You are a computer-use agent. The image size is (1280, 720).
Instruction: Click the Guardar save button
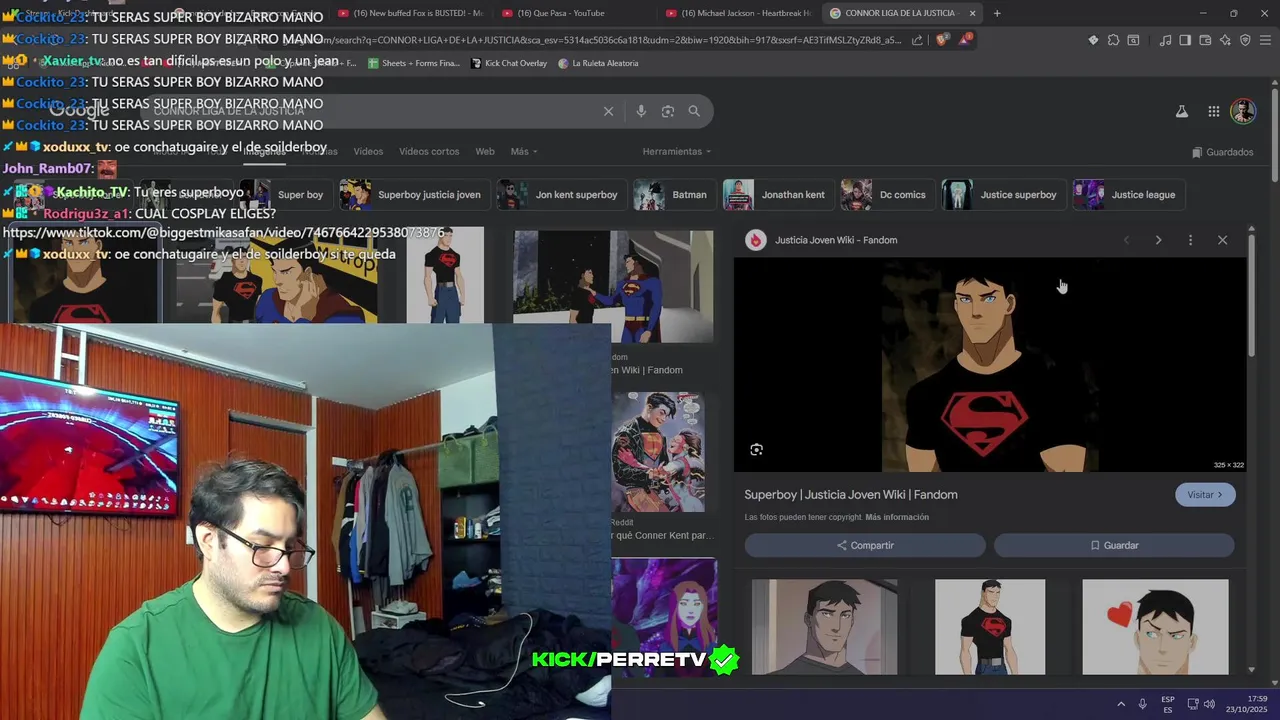coord(1114,545)
